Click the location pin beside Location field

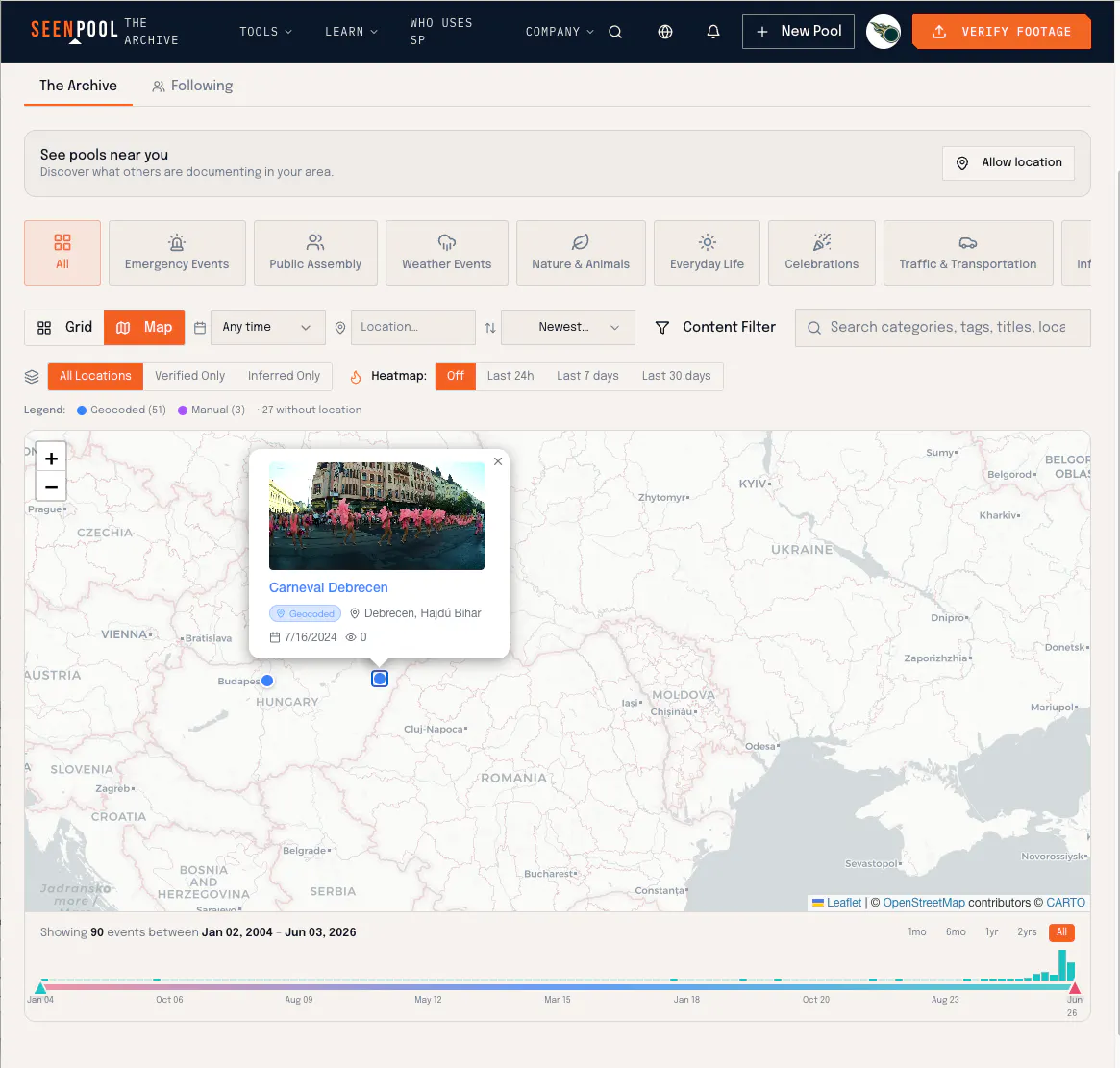(340, 328)
